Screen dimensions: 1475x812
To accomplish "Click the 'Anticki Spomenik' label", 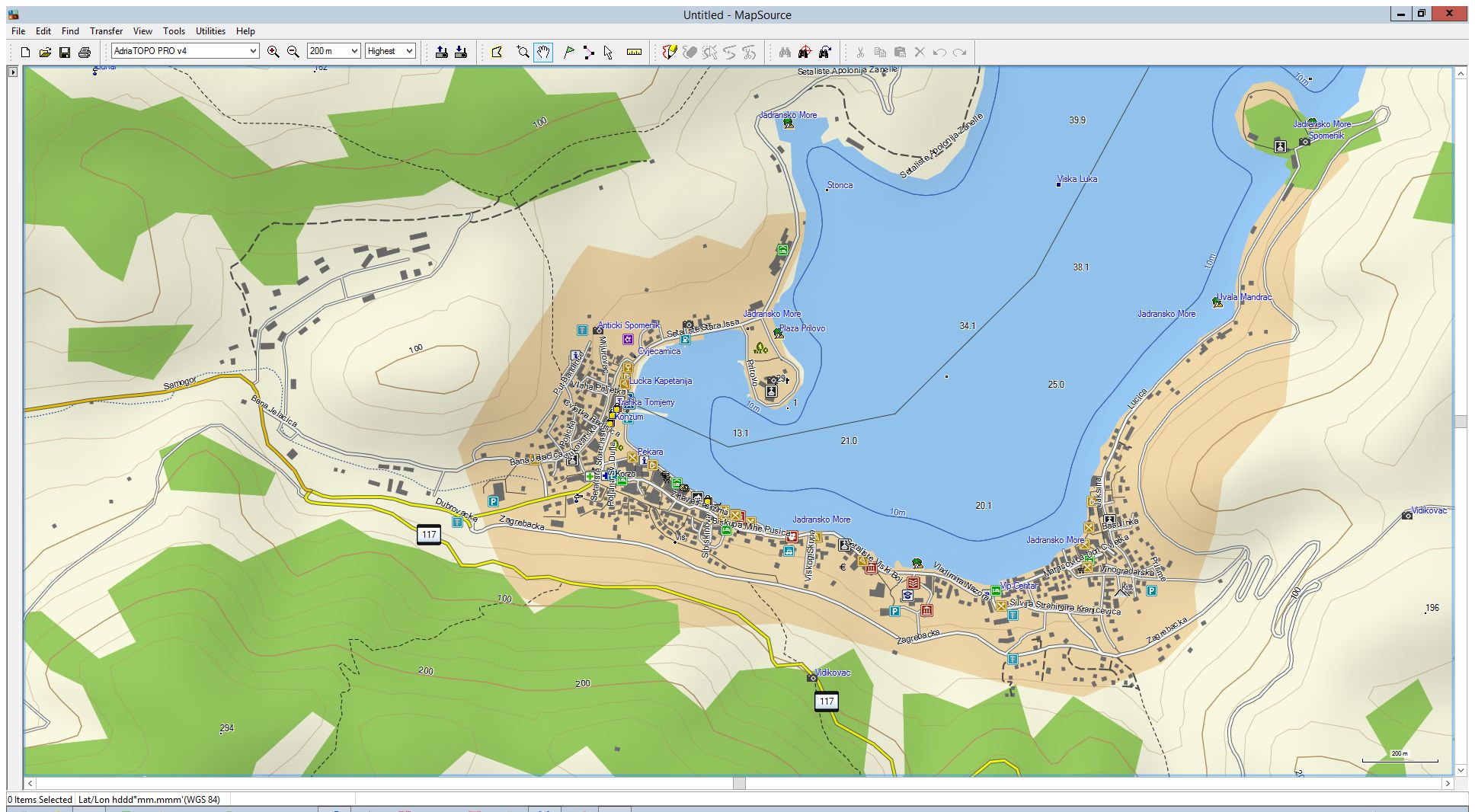I will pyautogui.click(x=629, y=325).
